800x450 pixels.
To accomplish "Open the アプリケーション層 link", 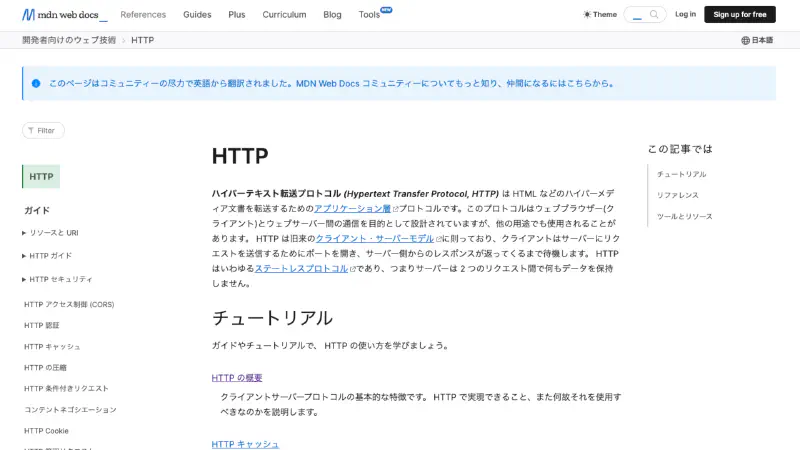I will 352,209.
